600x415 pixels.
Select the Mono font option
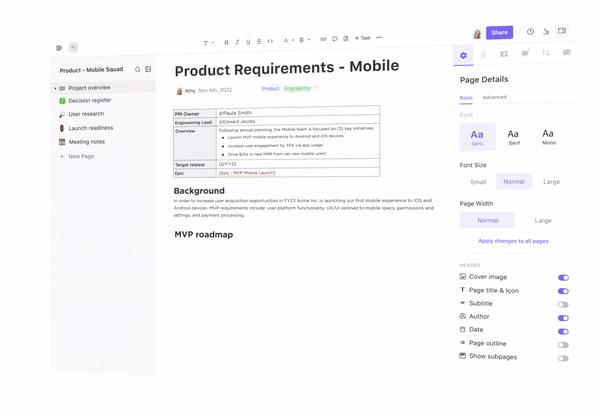pyautogui.click(x=548, y=136)
